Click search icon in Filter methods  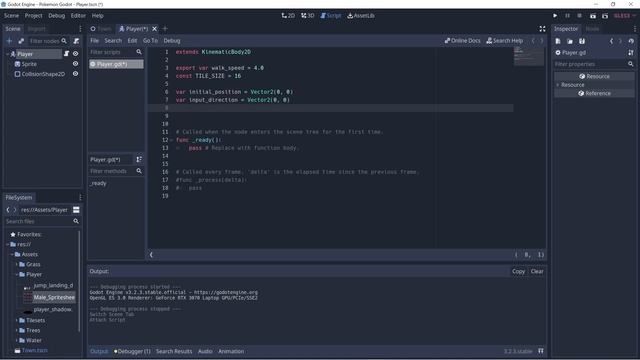tap(139, 171)
